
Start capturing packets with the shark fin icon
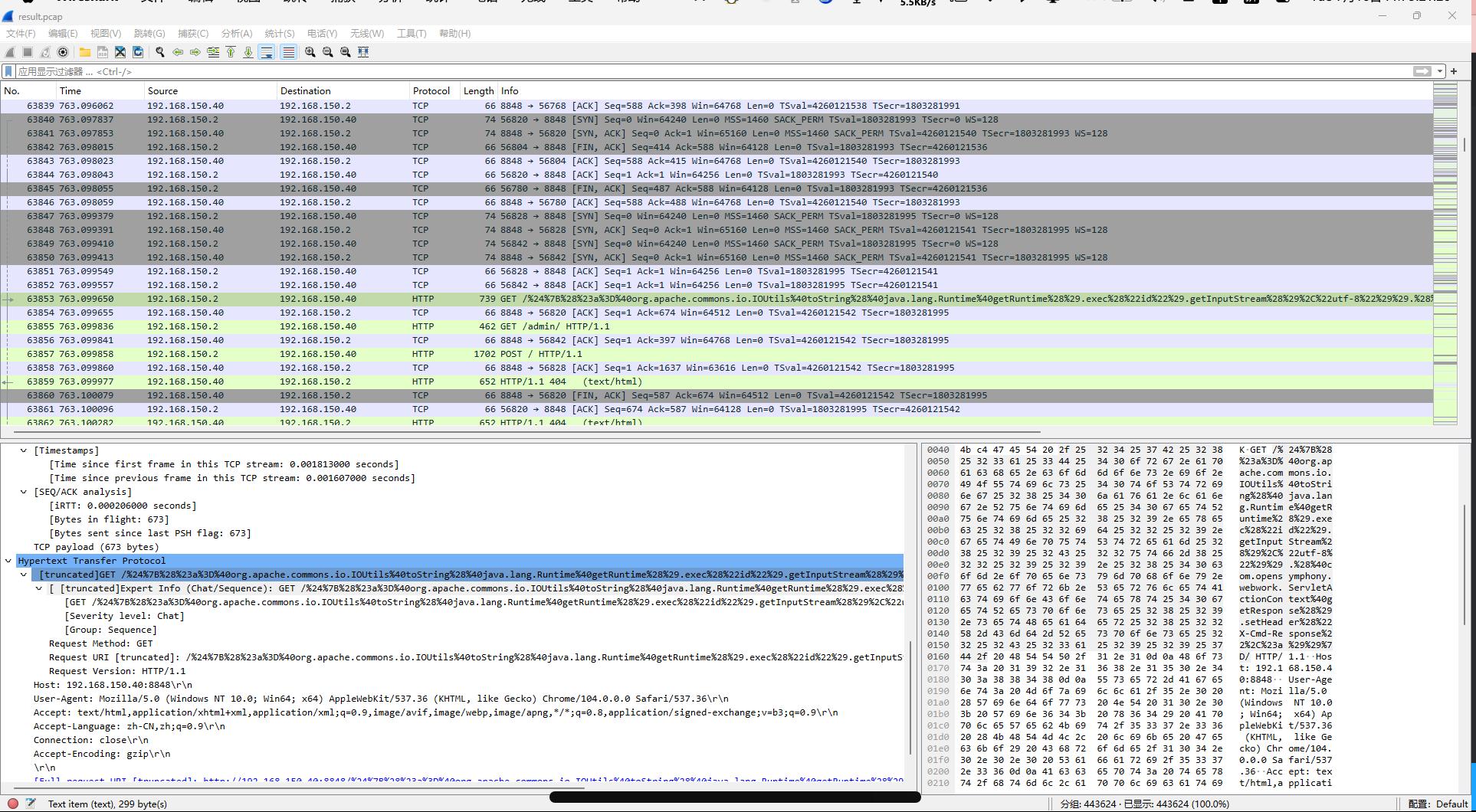[x=10, y=52]
